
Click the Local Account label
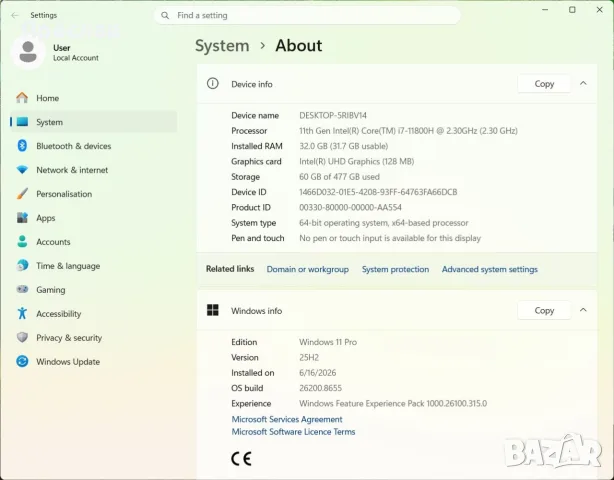pos(76,58)
